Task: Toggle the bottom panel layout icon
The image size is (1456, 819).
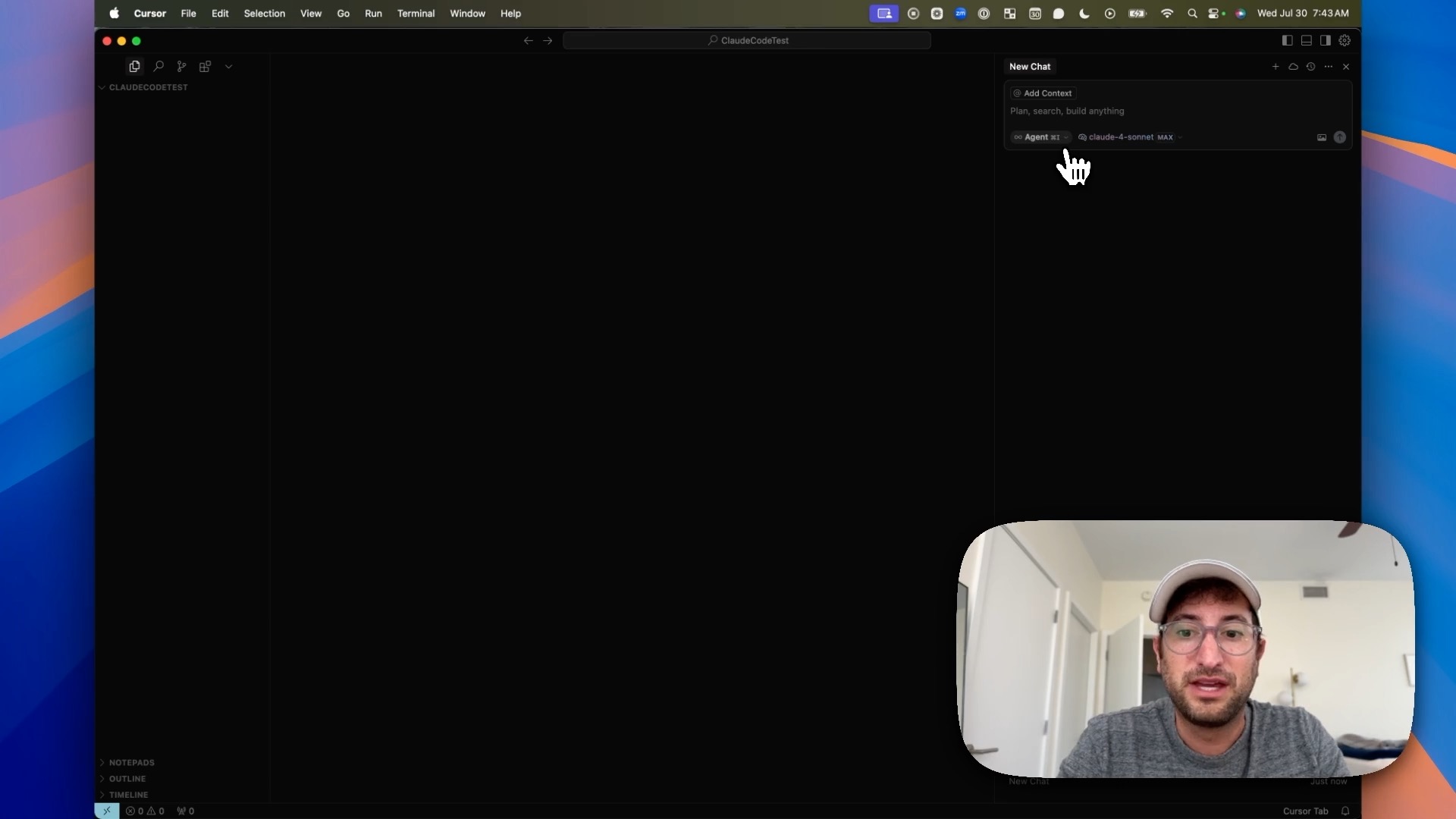Action: (x=1306, y=40)
